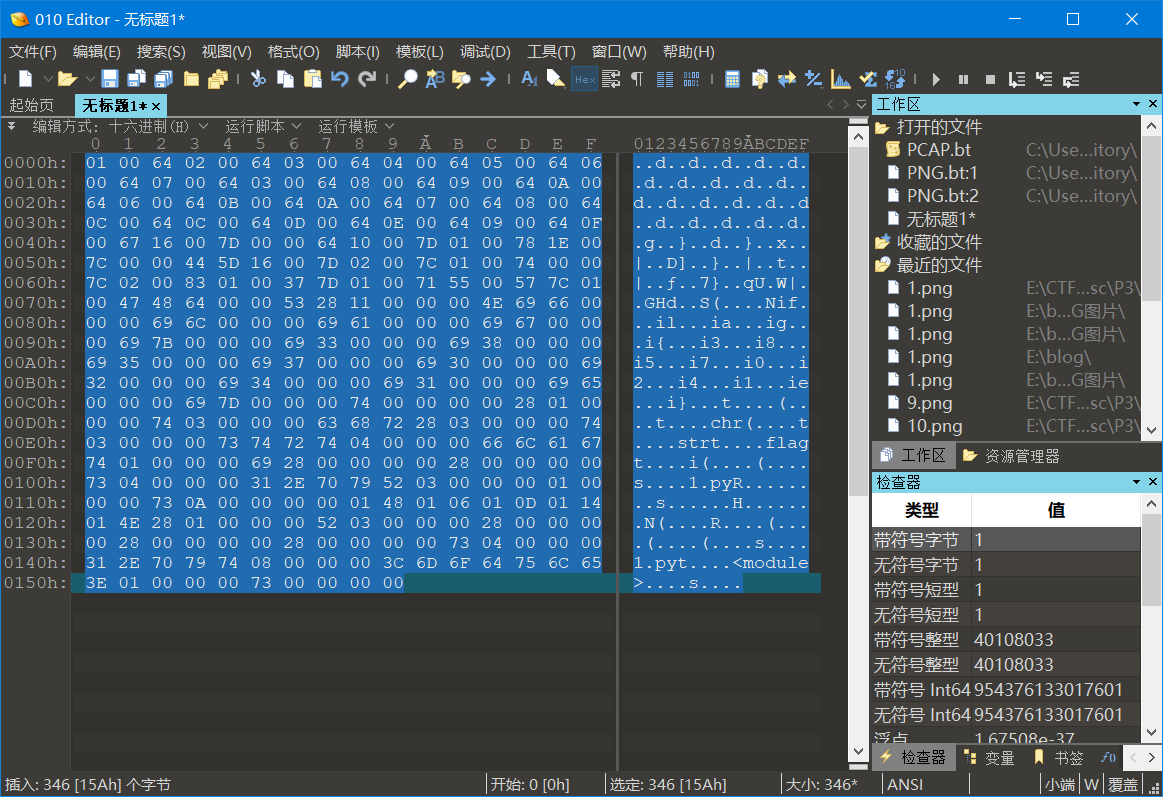This screenshot has width=1163, height=797.
Task: Show whitespace with the pilcrow icon
Action: point(637,79)
